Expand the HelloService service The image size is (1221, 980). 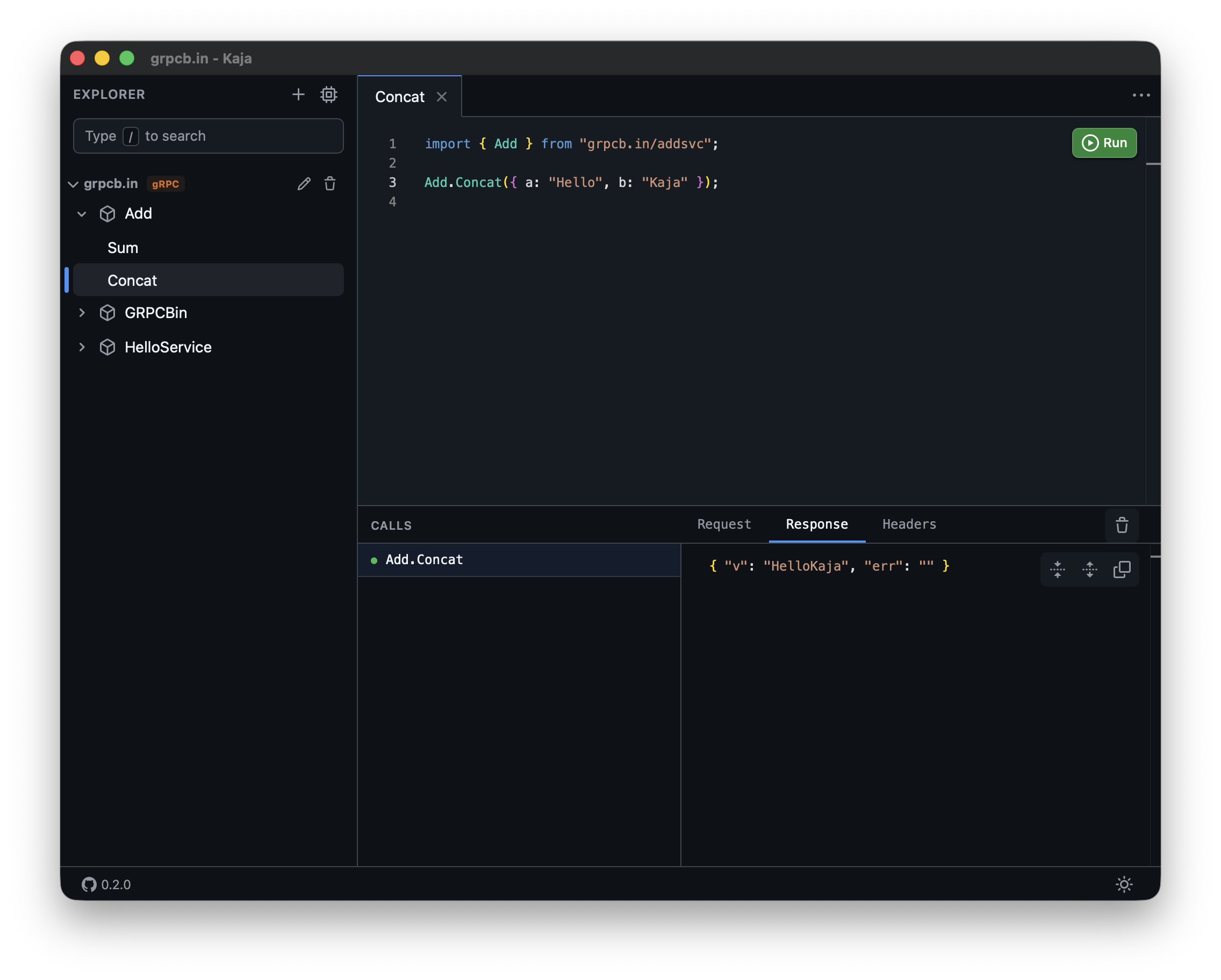[82, 347]
